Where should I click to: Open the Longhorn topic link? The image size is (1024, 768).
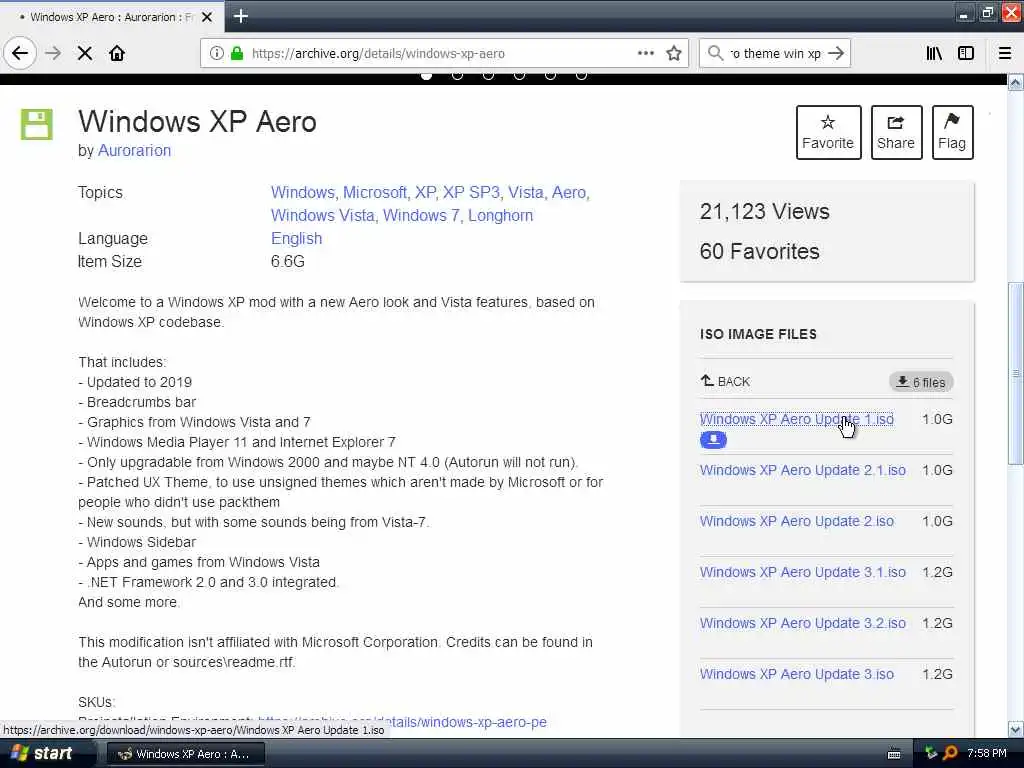click(500, 216)
